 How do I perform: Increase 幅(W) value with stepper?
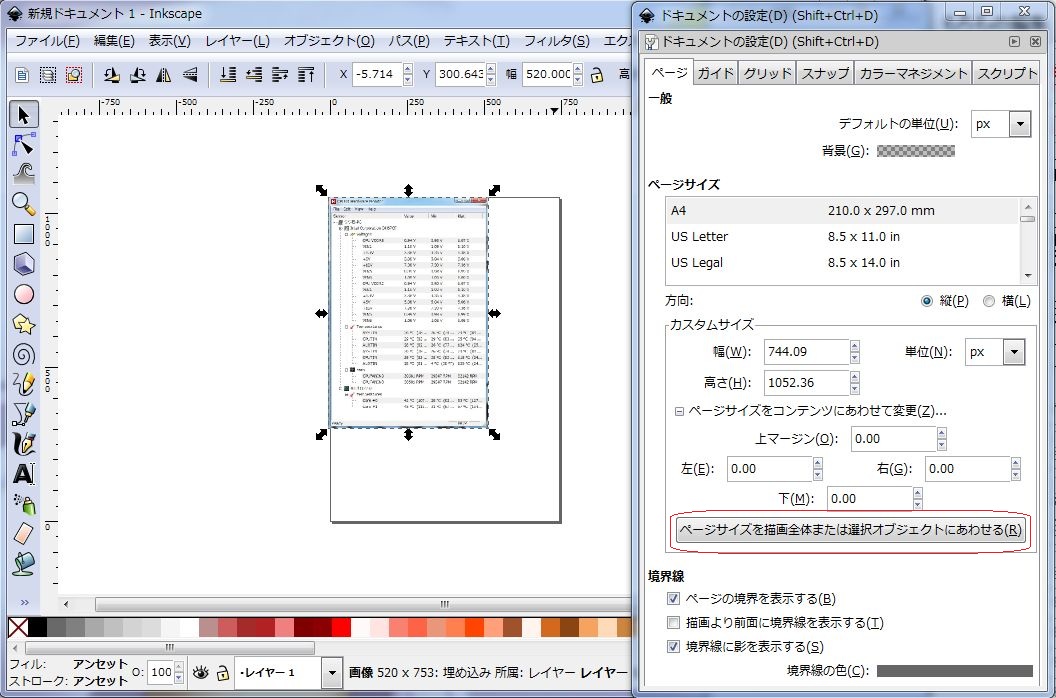click(x=855, y=346)
